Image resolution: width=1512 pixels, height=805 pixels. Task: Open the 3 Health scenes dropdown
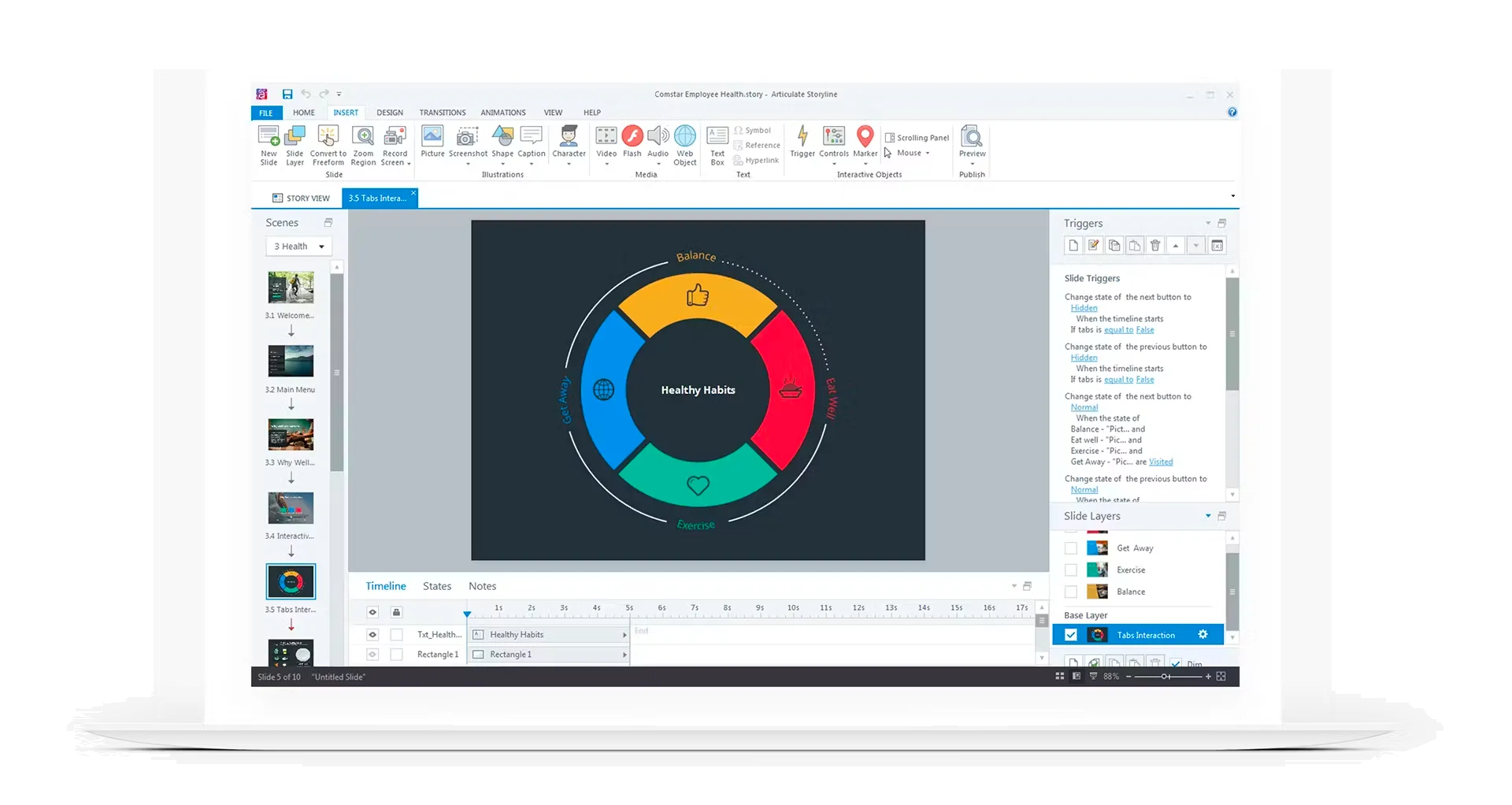click(x=299, y=247)
